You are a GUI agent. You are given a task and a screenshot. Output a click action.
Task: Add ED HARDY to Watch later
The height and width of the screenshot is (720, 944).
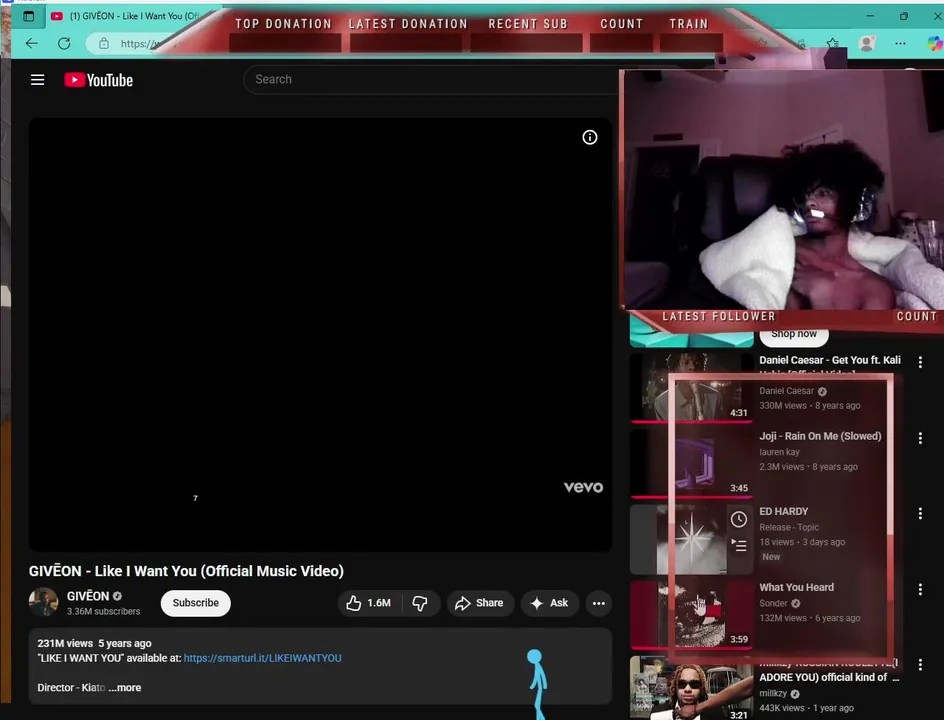coord(739,520)
